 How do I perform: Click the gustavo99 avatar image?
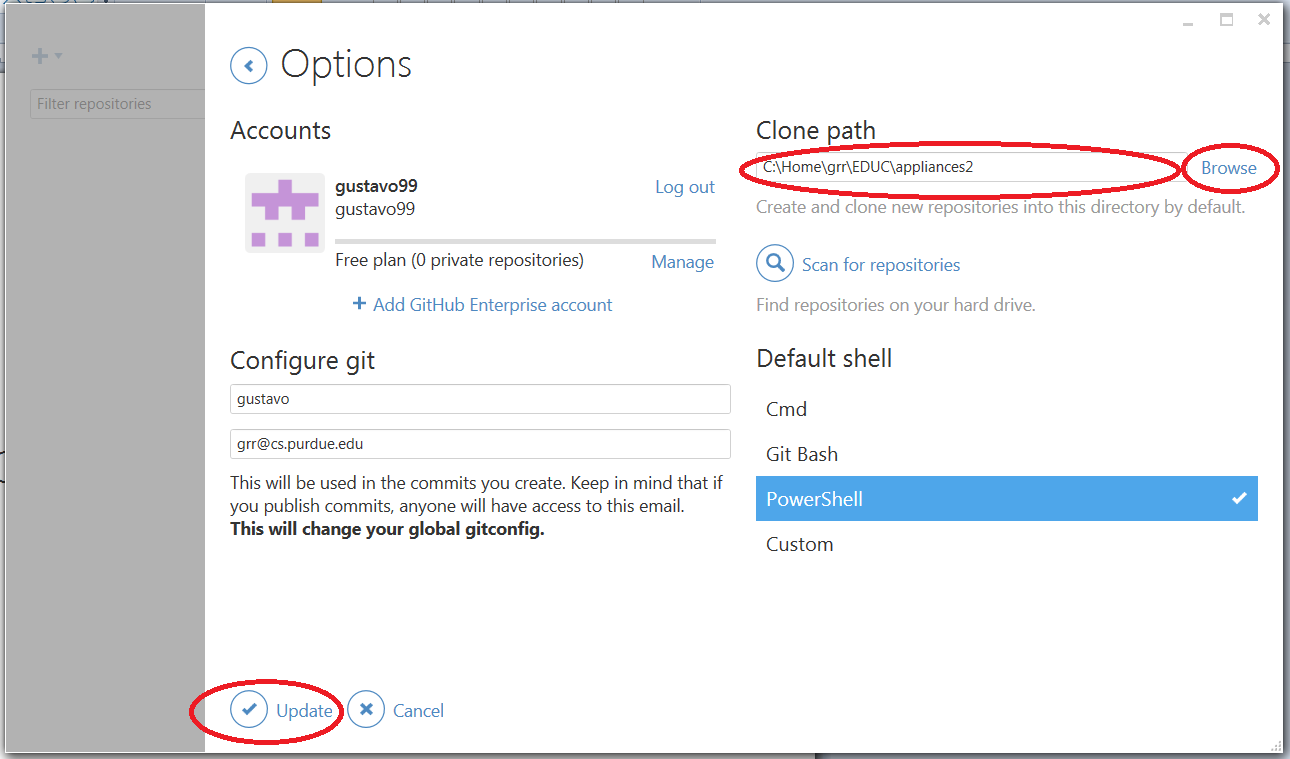(x=285, y=213)
